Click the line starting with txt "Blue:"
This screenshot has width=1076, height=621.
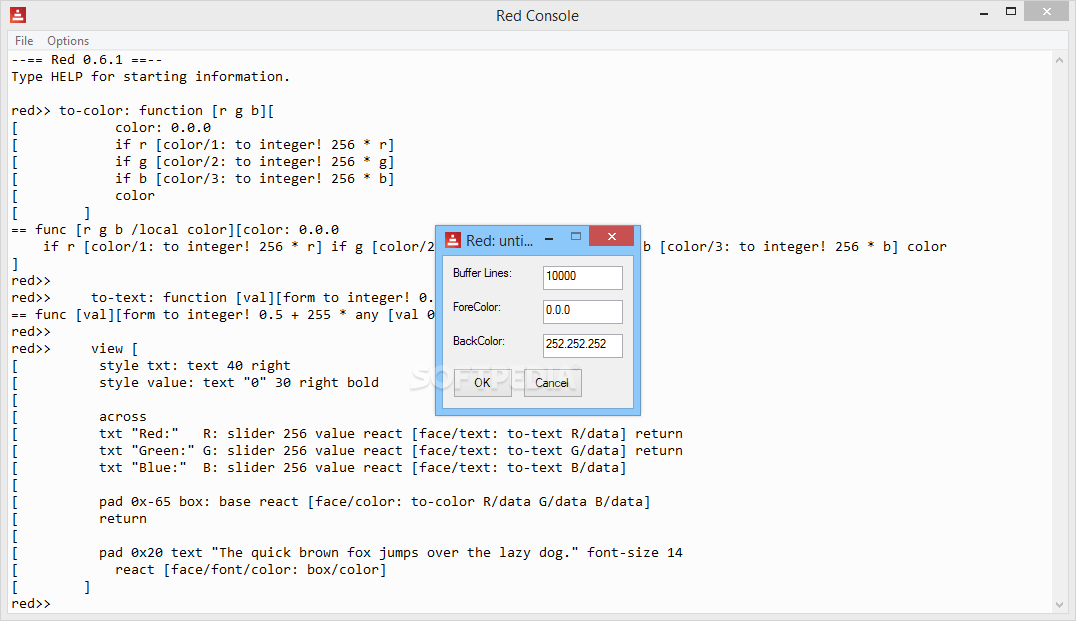click(362, 468)
